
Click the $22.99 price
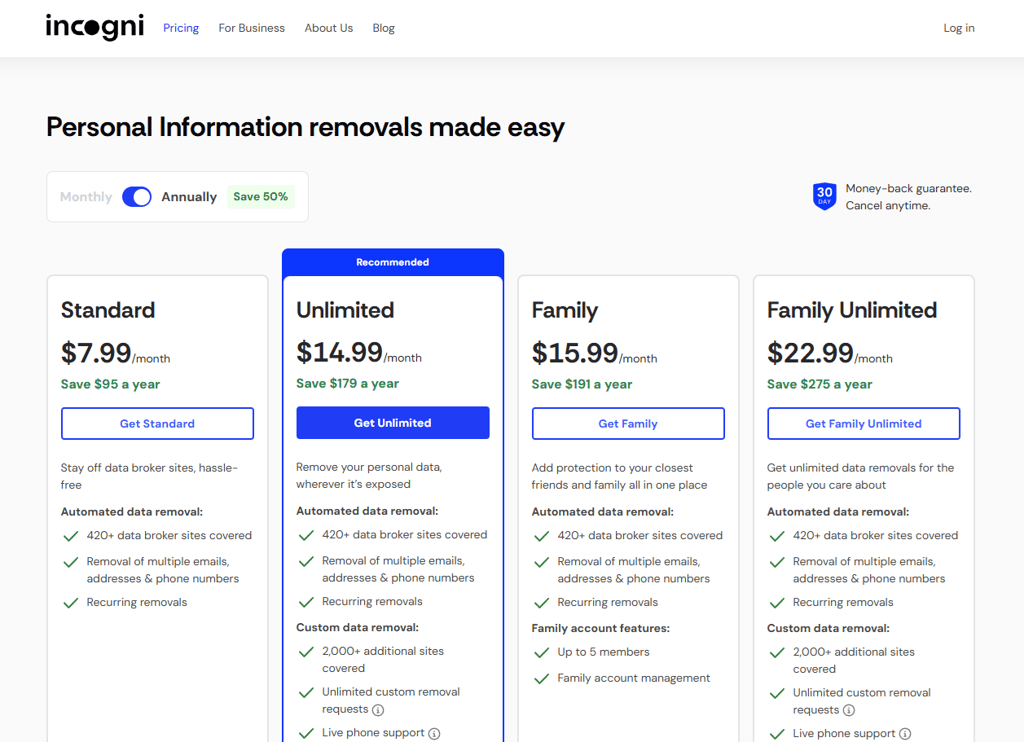810,353
